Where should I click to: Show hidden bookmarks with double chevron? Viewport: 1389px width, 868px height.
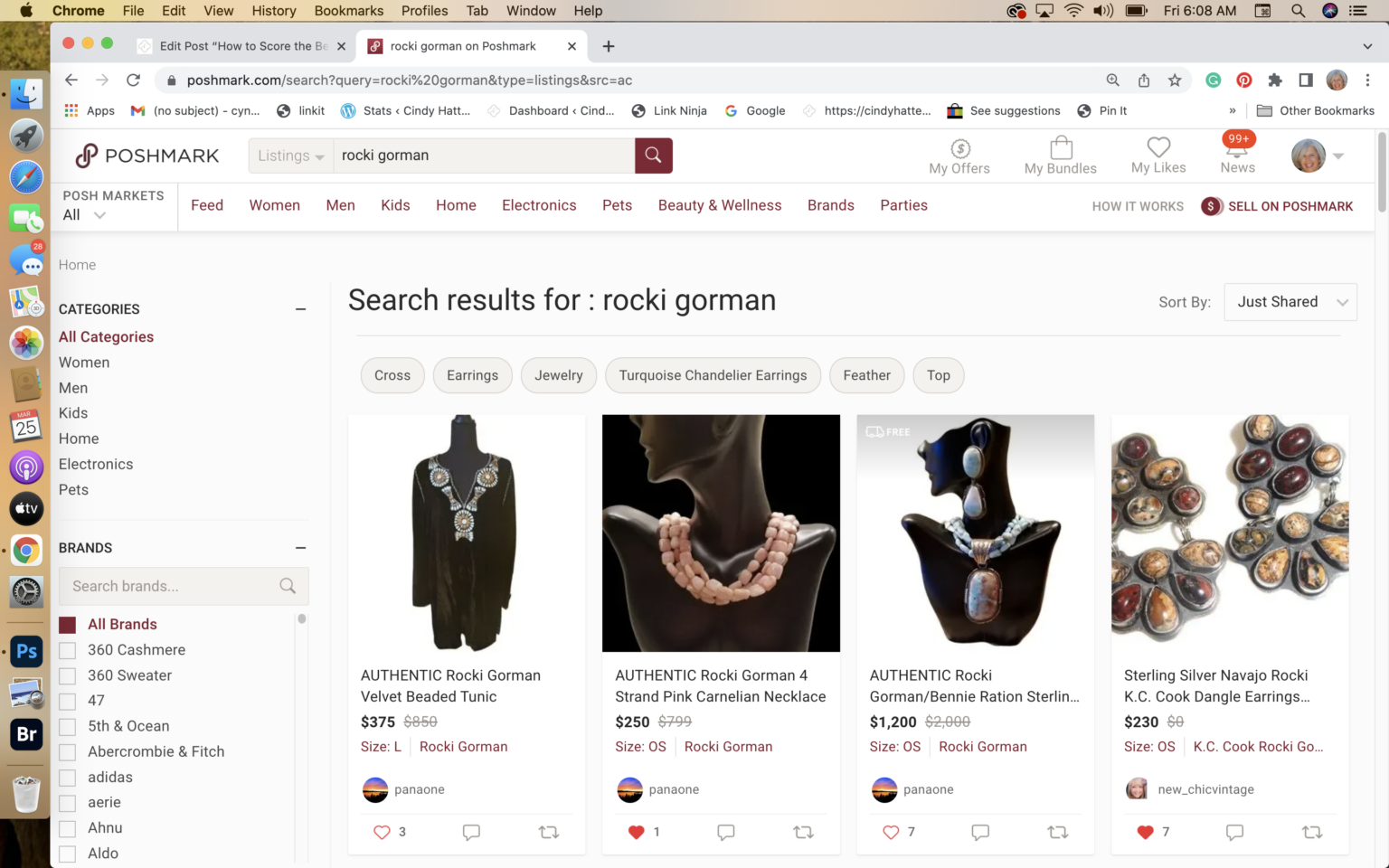coord(1232,110)
